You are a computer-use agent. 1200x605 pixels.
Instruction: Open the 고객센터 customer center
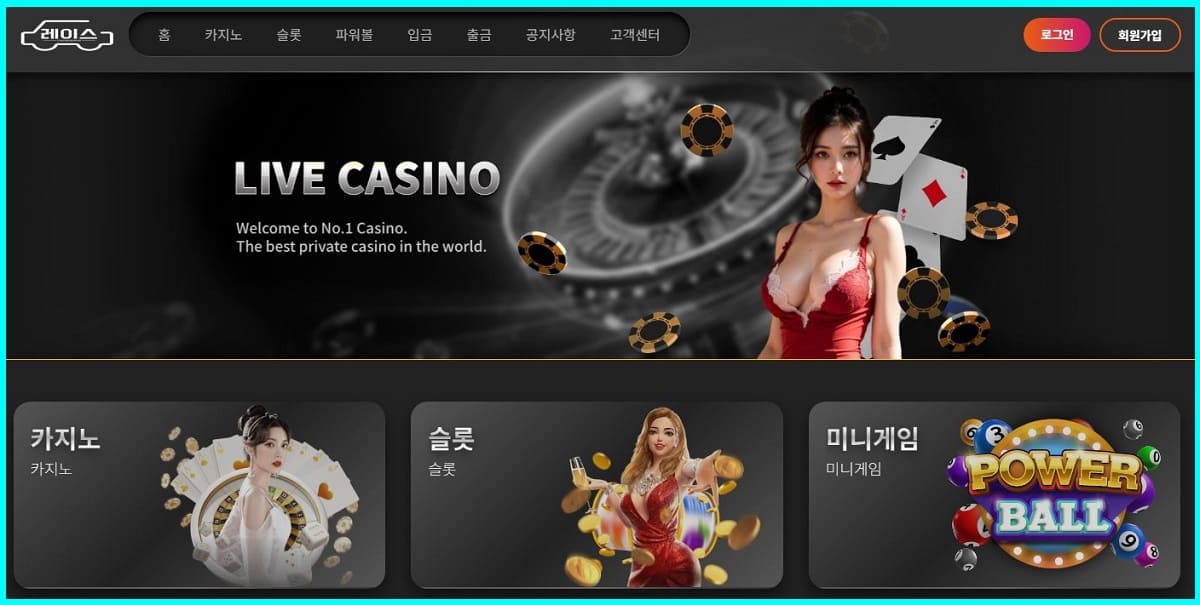(635, 35)
